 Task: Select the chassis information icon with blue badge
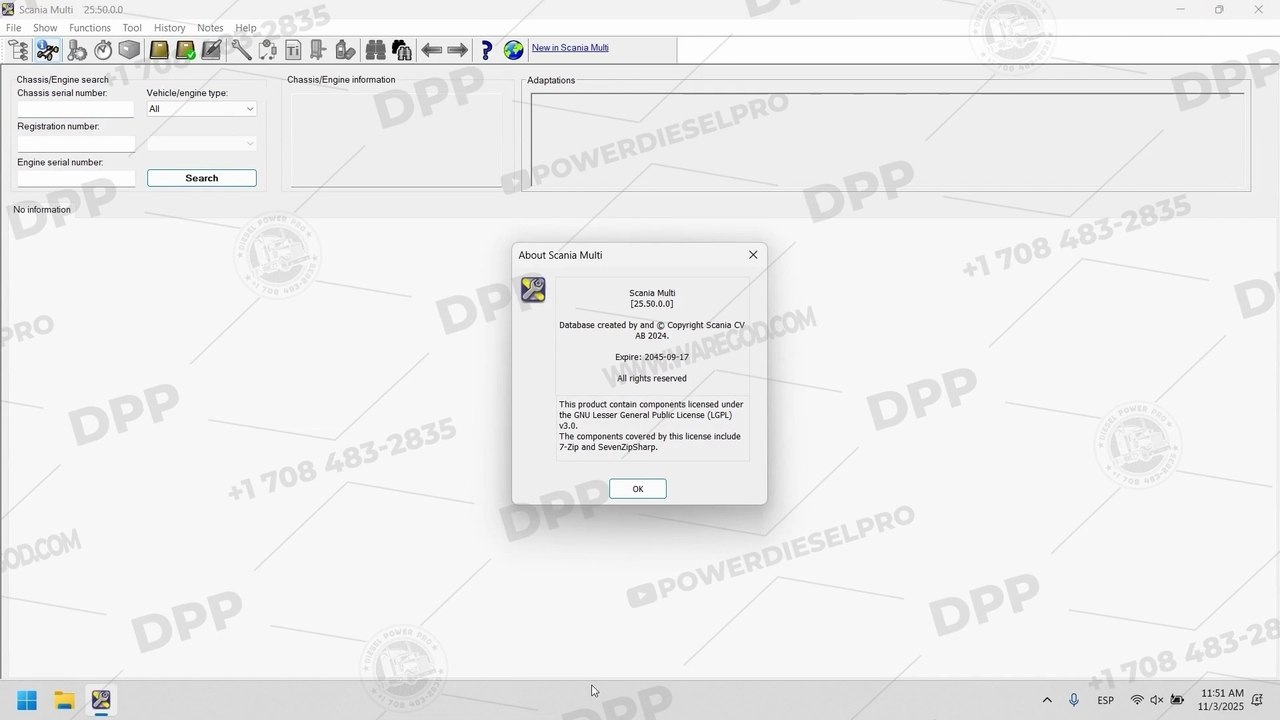[x=47, y=49]
